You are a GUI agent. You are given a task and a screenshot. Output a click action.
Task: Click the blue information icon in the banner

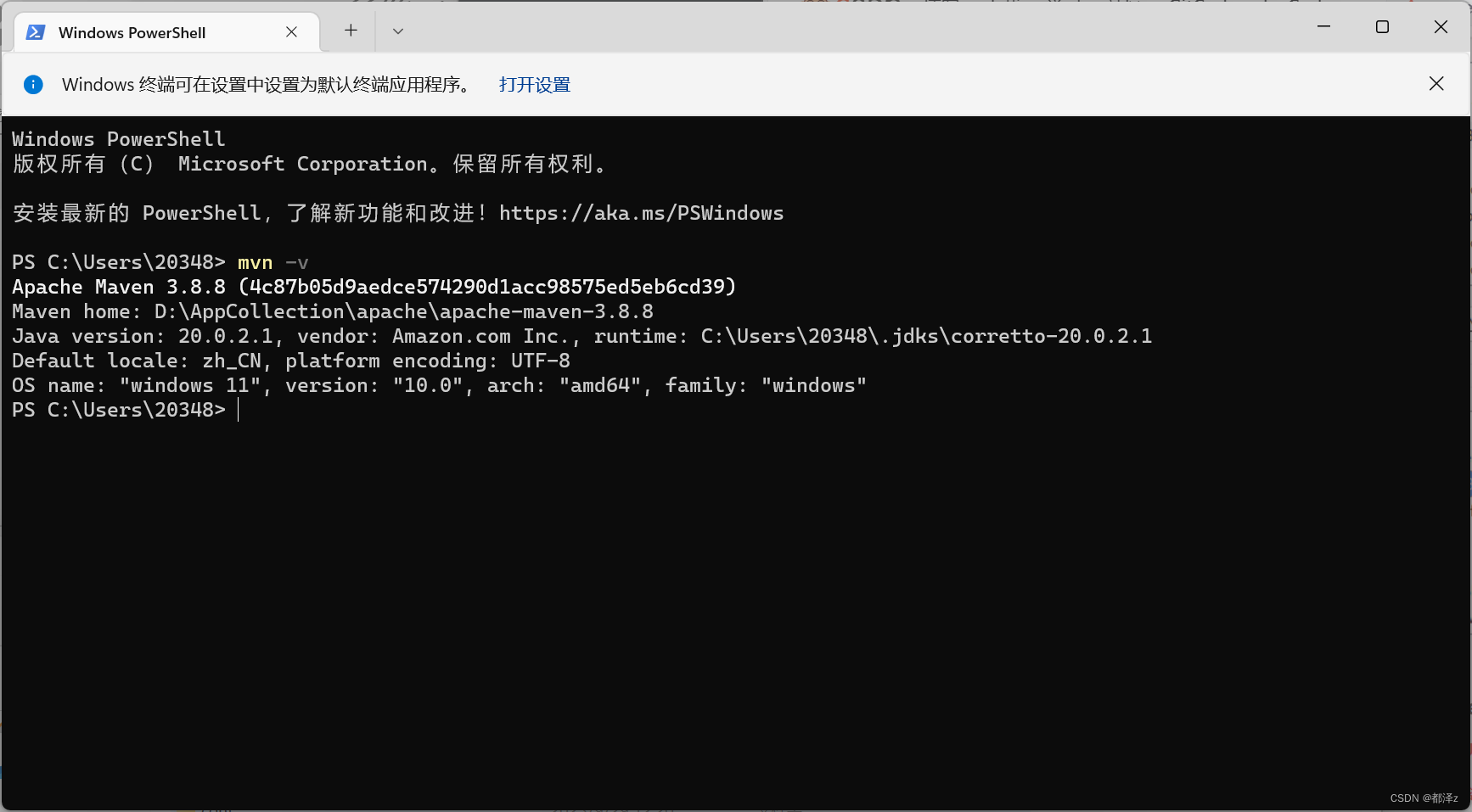pos(33,84)
